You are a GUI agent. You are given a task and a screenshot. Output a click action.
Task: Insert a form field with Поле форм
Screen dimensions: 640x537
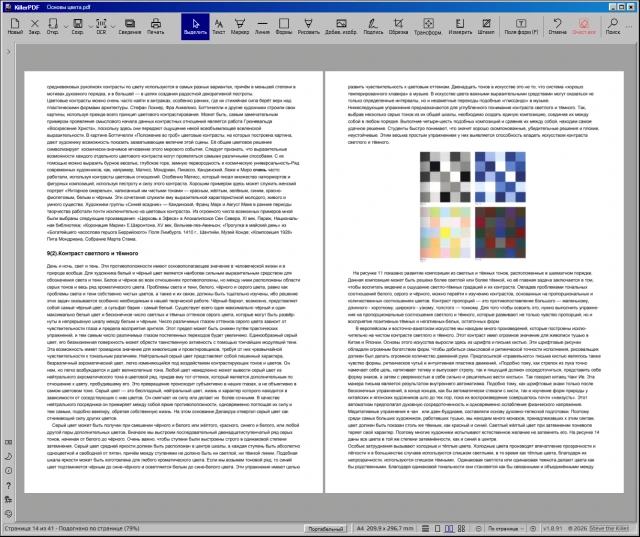(521, 27)
